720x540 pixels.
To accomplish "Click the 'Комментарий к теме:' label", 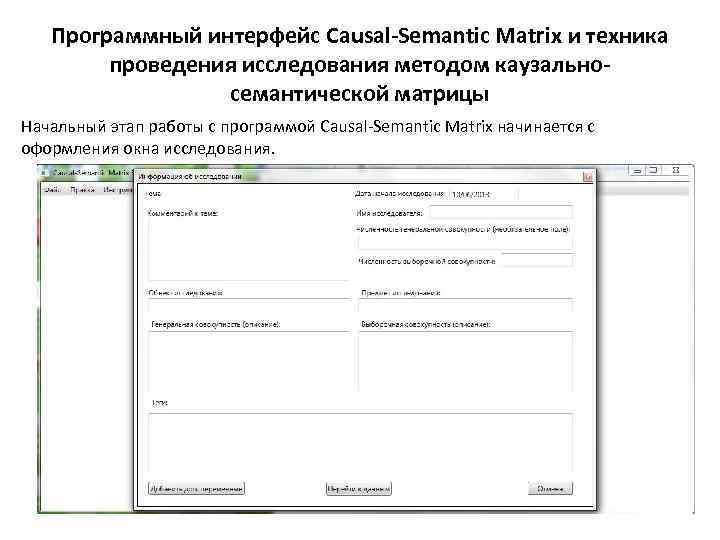I will click(x=182, y=213).
